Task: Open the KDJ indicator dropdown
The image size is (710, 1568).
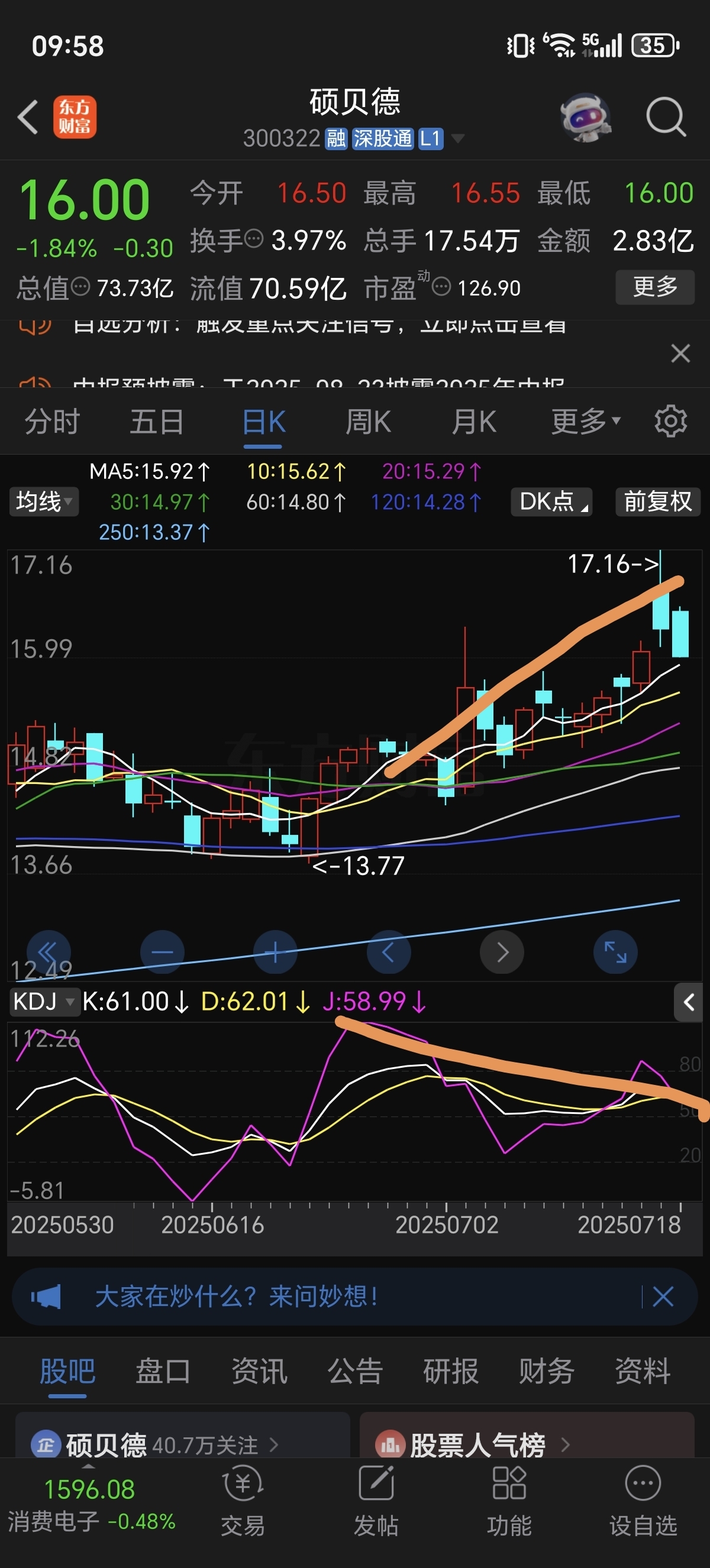Action: coord(44,1002)
